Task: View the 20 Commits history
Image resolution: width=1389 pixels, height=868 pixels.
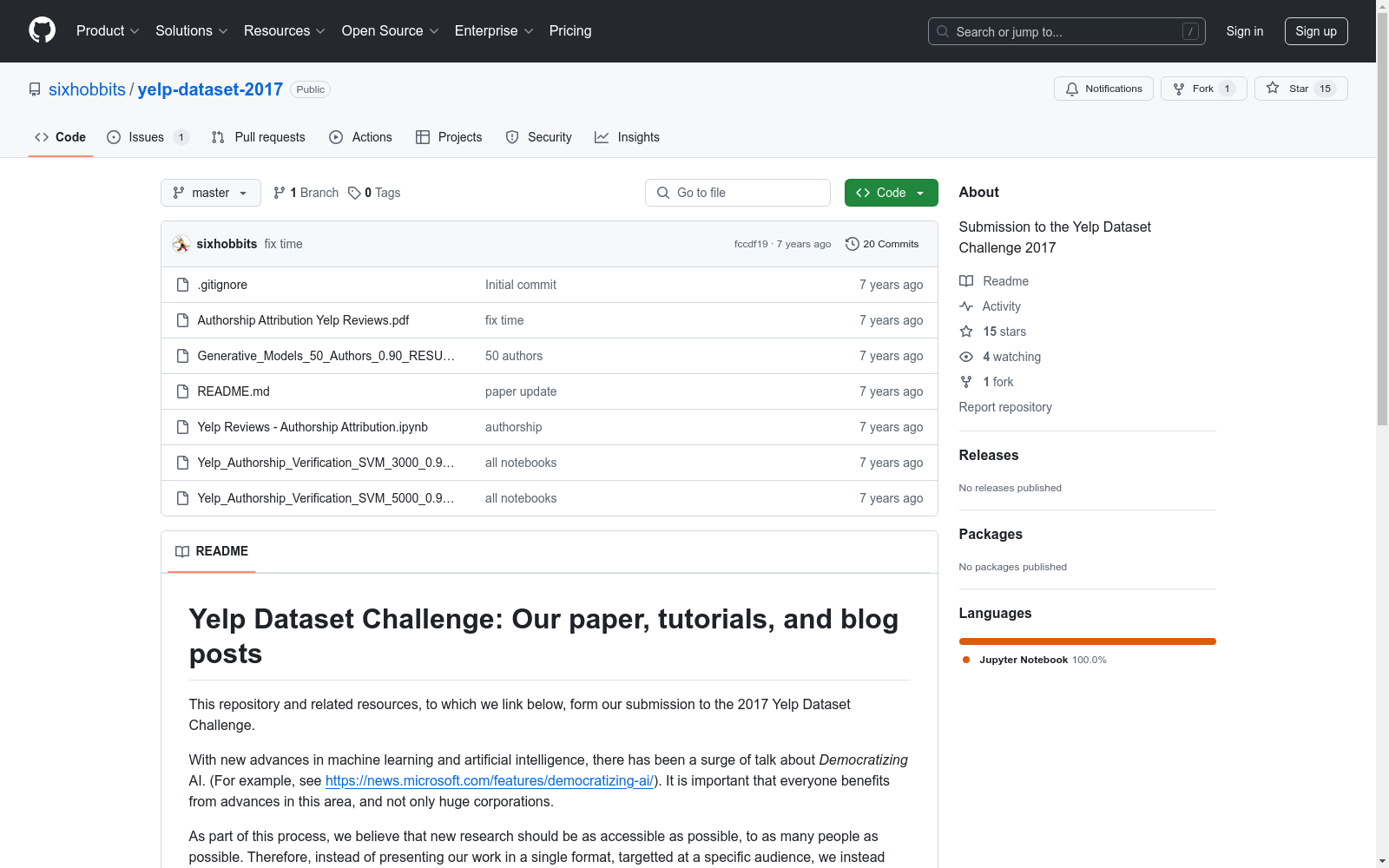Action: [882, 244]
